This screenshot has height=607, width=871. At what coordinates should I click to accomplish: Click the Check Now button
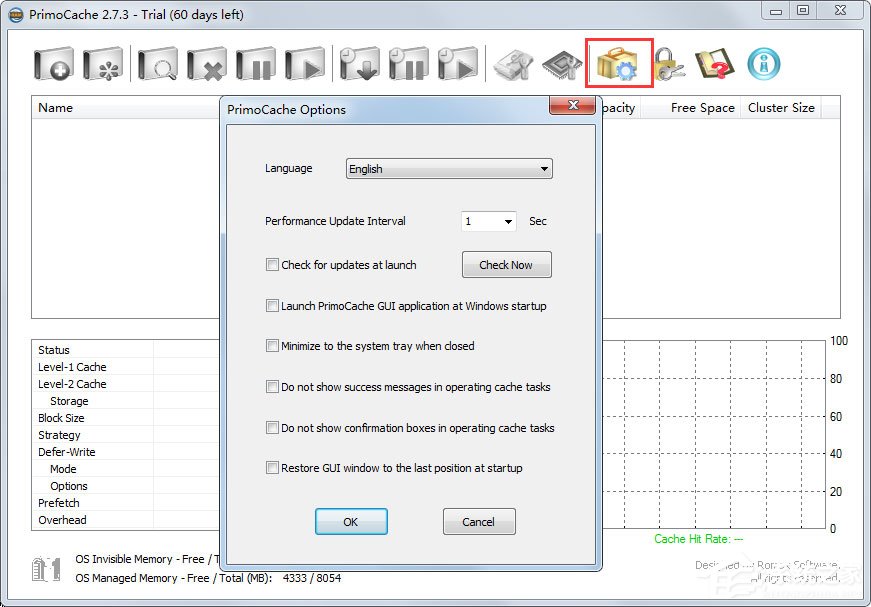point(507,265)
